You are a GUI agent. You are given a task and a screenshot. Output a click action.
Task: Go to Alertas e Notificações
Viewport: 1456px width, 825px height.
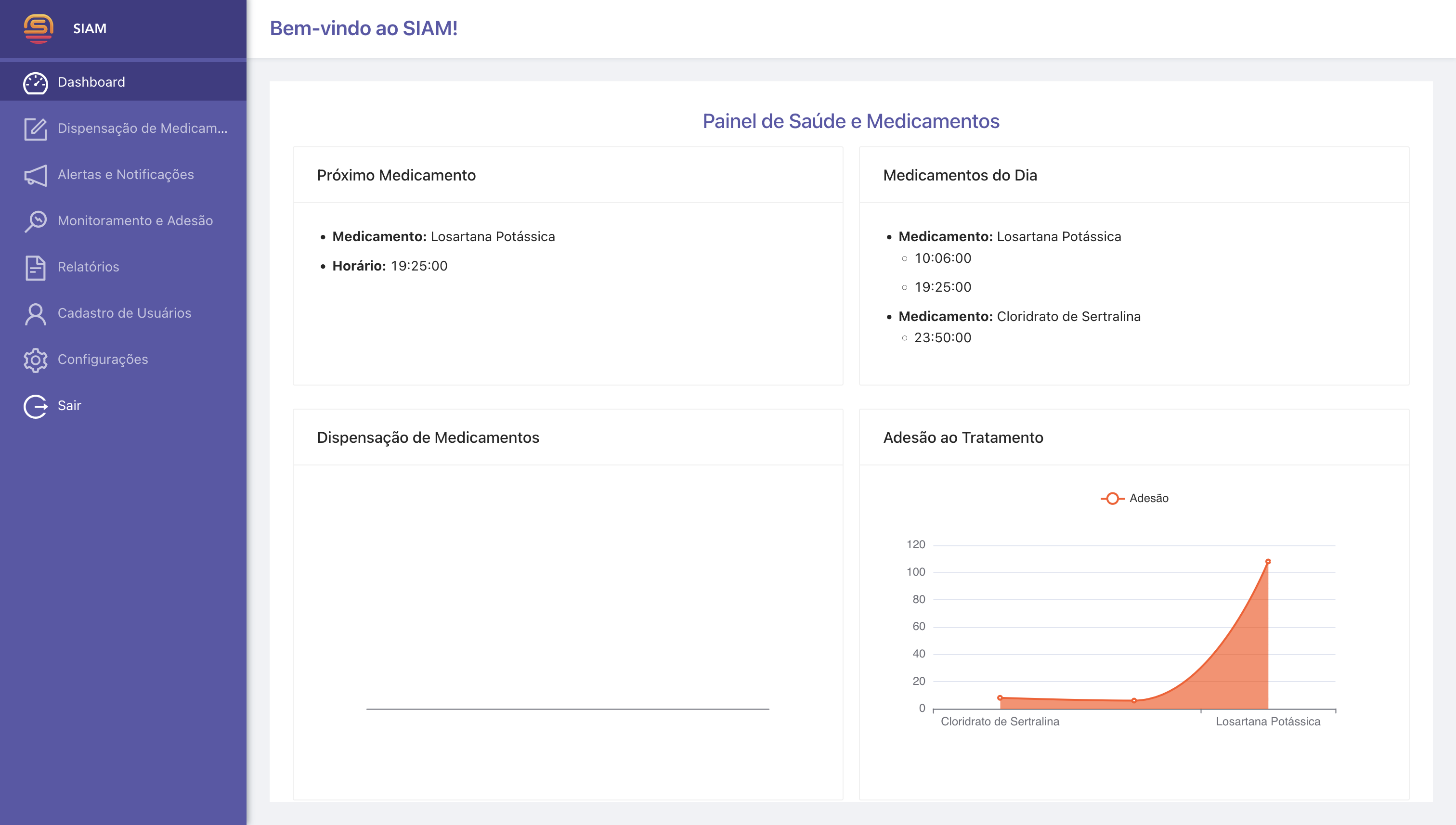click(125, 175)
